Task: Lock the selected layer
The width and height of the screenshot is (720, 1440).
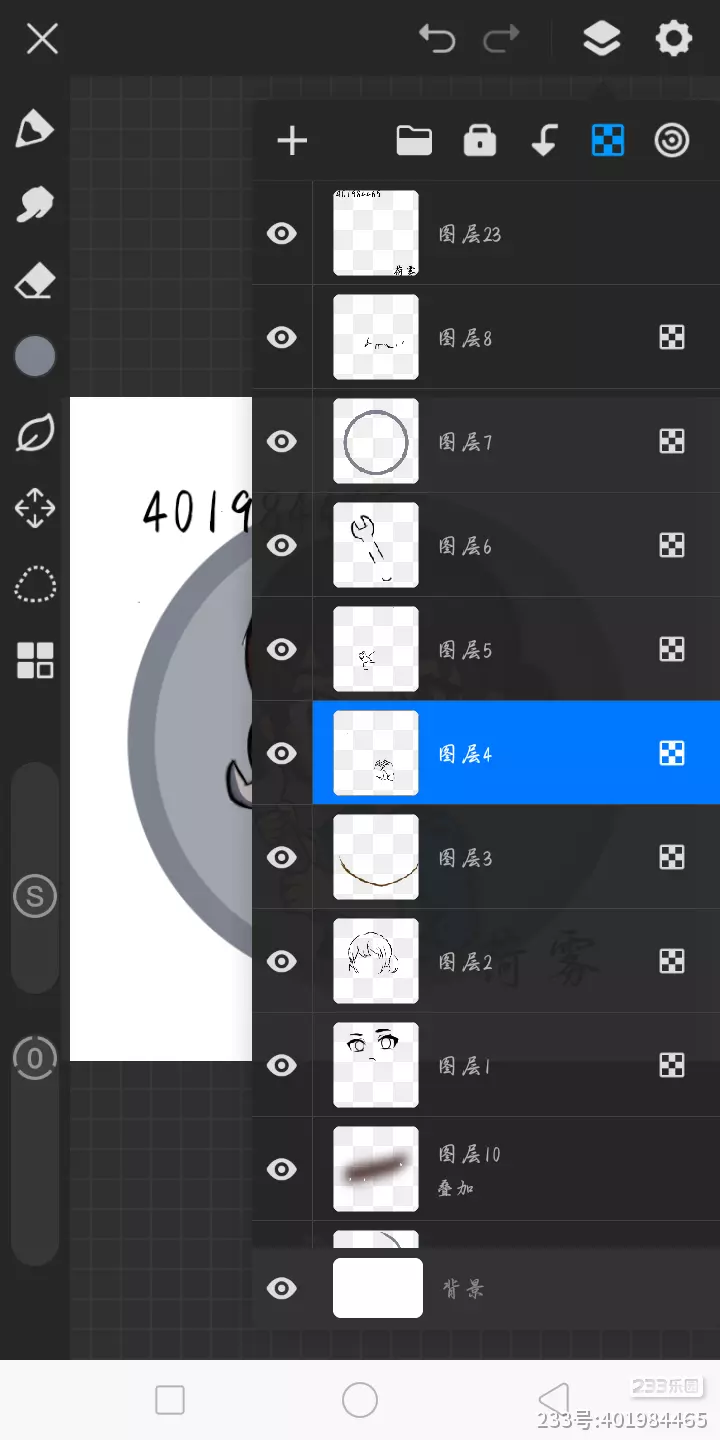Action: click(480, 141)
